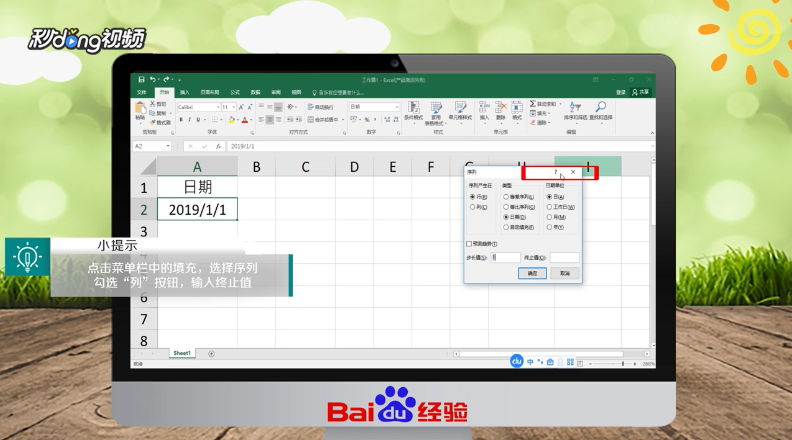The height and width of the screenshot is (440, 792).
Task: Expand the Fill (填充) dropdown in ribbon
Action: pyautogui.click(x=550, y=114)
